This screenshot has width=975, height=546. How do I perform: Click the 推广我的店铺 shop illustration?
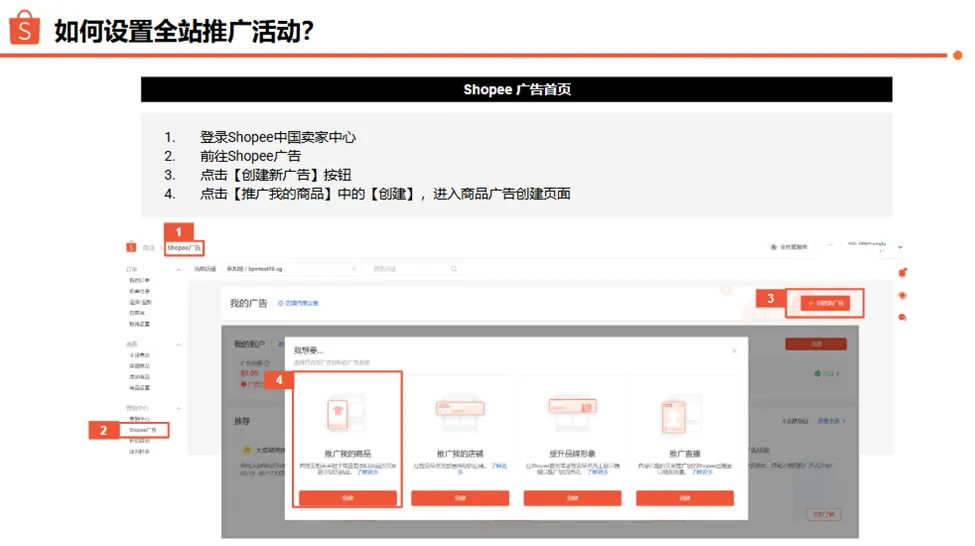460,412
